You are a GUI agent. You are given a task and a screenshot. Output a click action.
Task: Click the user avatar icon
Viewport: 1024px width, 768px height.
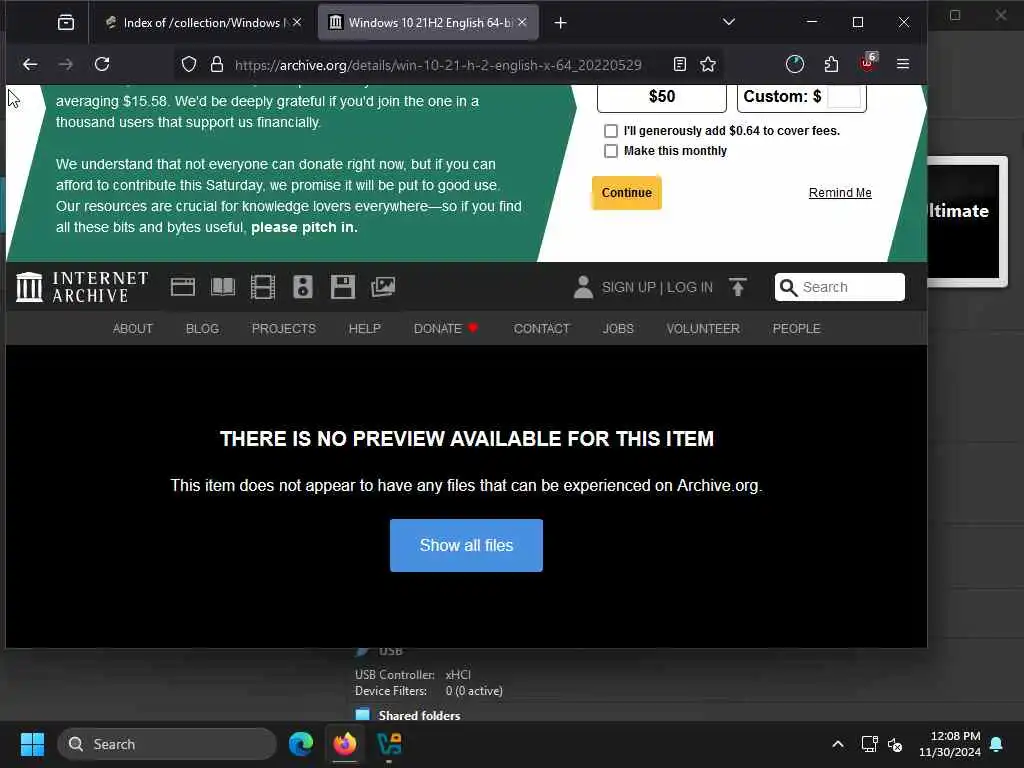click(x=583, y=287)
